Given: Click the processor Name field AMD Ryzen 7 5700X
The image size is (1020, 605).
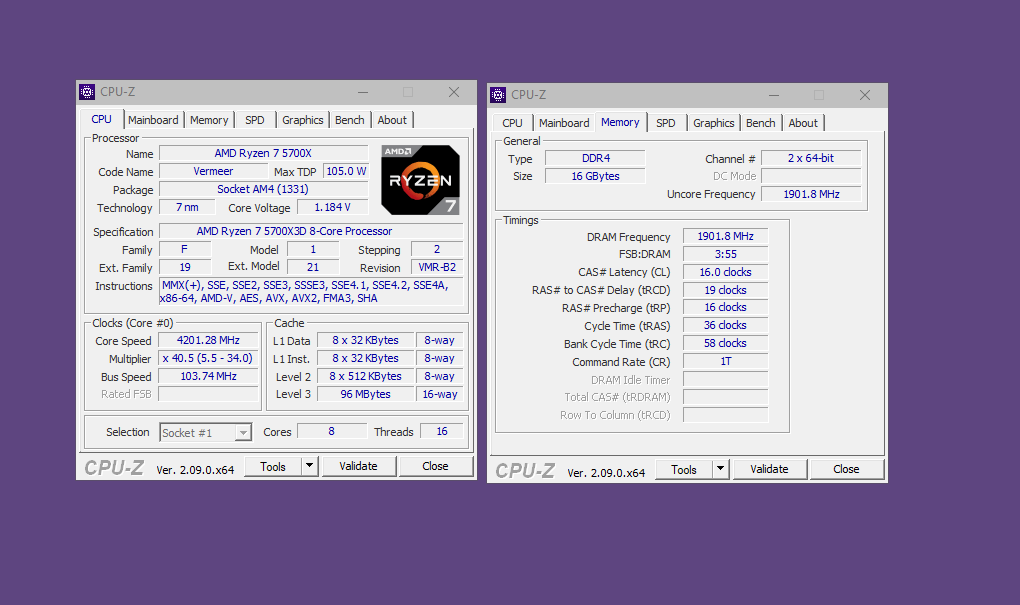Looking at the screenshot, I should click(x=263, y=153).
